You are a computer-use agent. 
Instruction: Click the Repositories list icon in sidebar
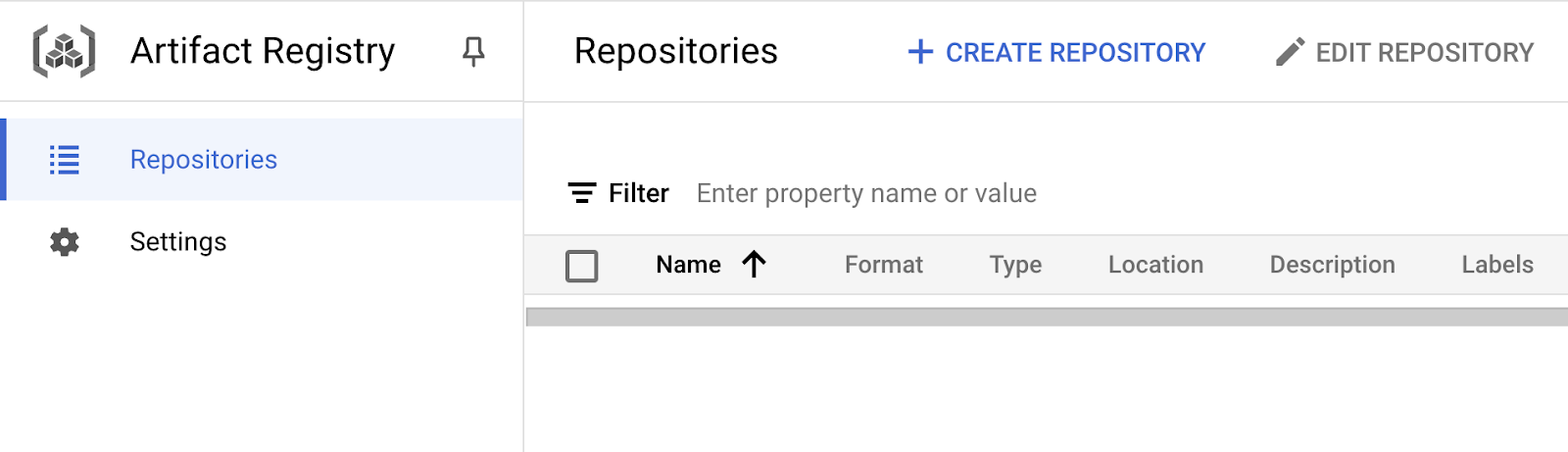(65, 160)
